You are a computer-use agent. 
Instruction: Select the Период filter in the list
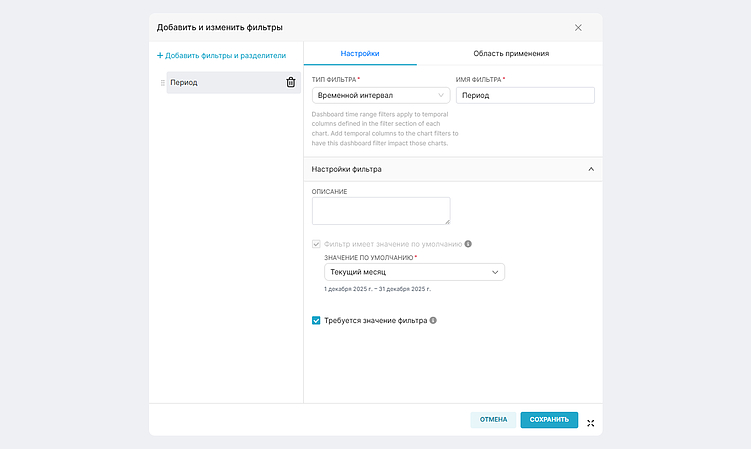pos(220,82)
